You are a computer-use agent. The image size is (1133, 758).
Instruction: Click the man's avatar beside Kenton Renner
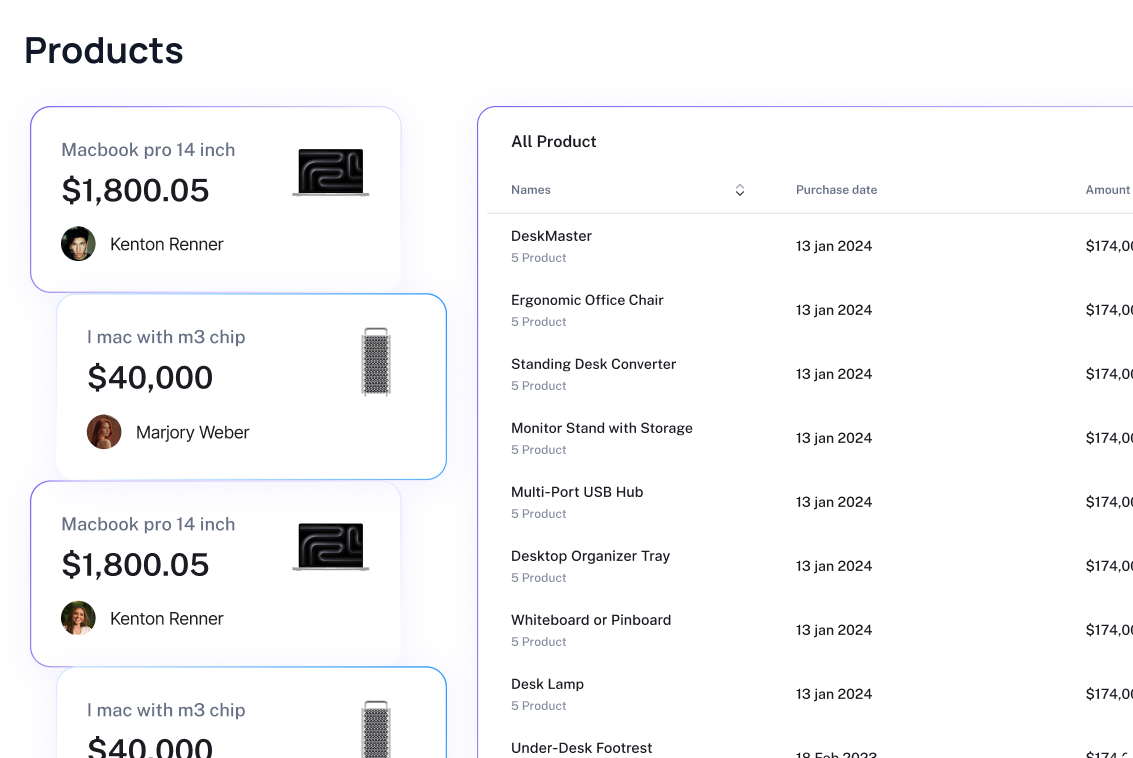pos(78,244)
